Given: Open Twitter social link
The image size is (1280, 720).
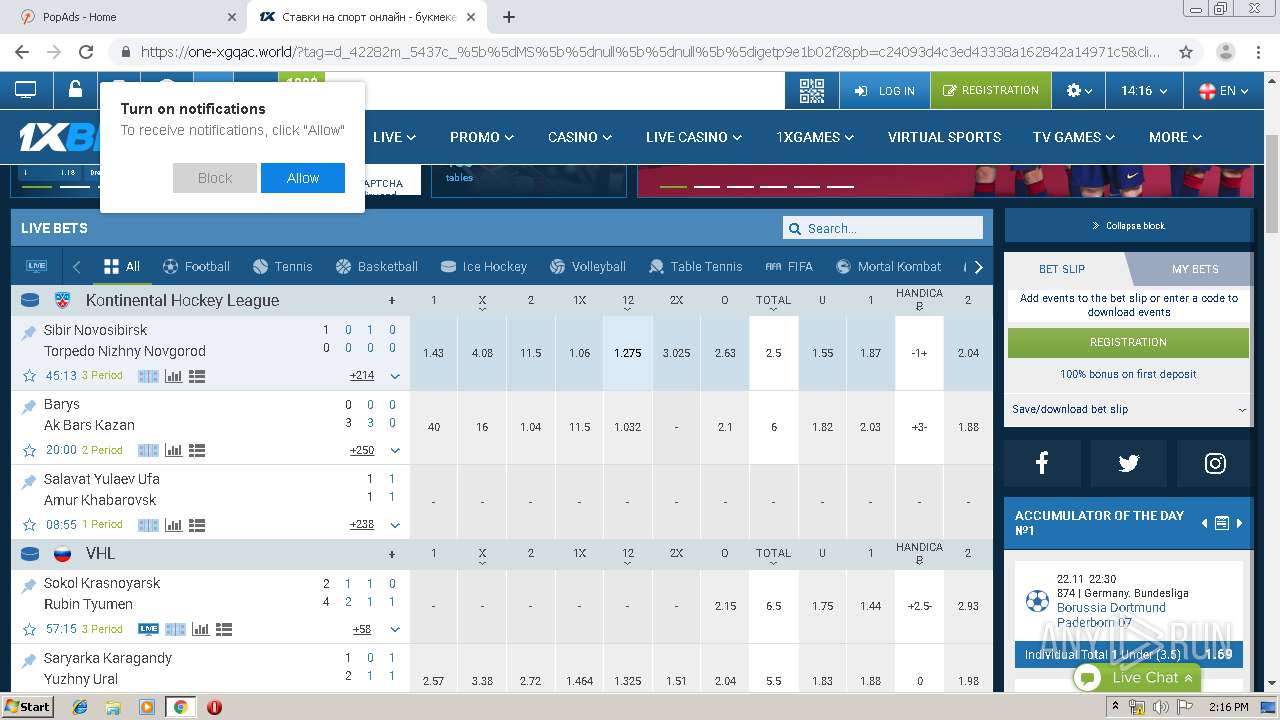Looking at the screenshot, I should pyautogui.click(x=1129, y=463).
